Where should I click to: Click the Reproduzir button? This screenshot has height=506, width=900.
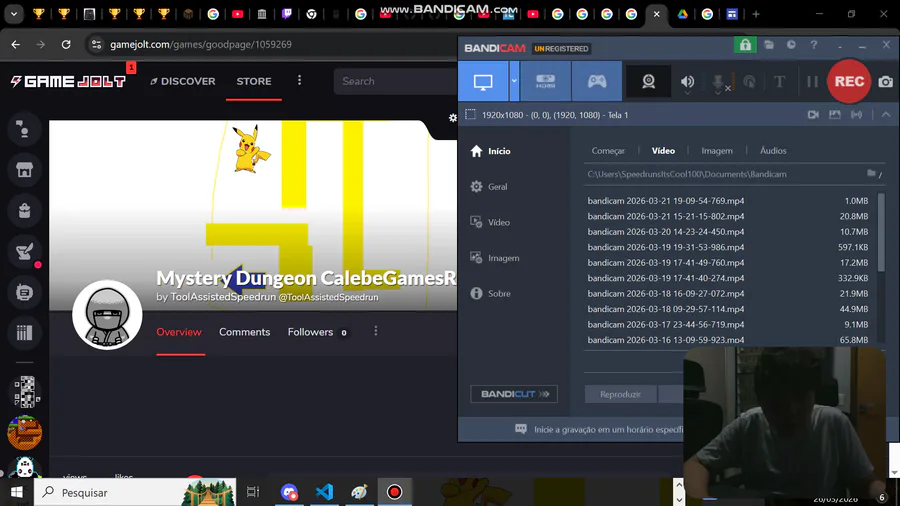[620, 394]
